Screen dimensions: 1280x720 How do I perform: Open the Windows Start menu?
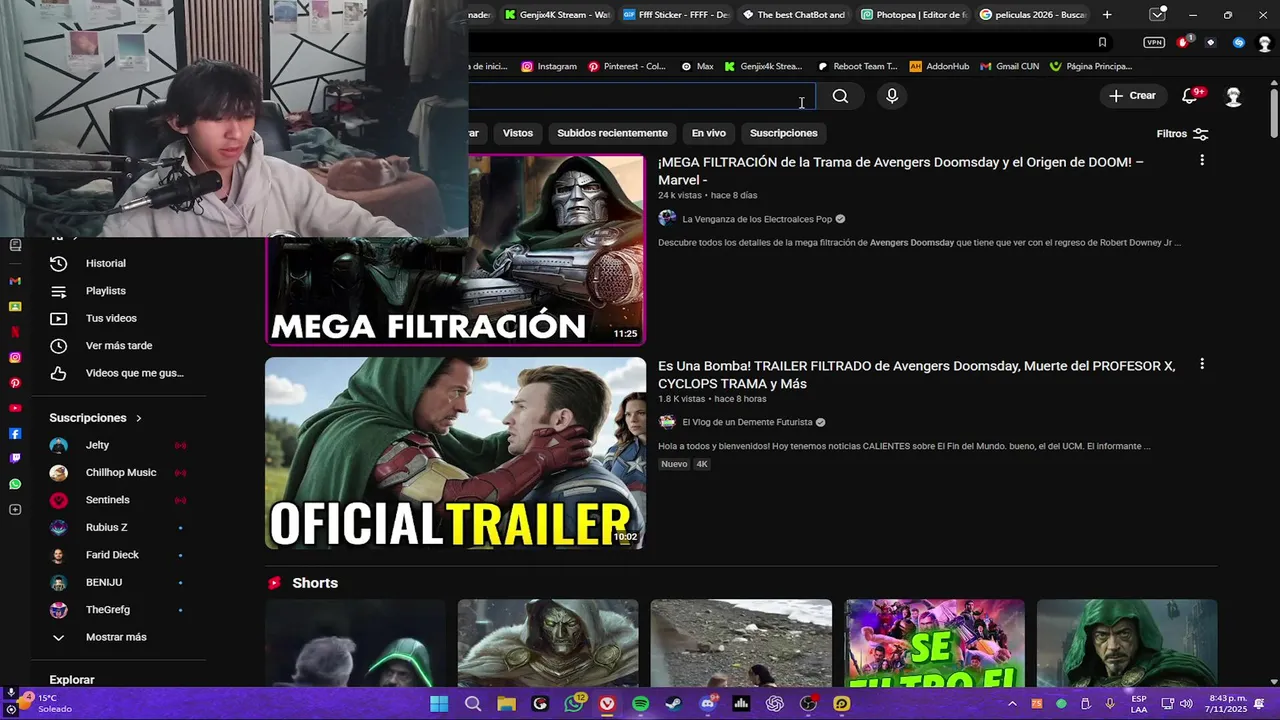(439, 704)
